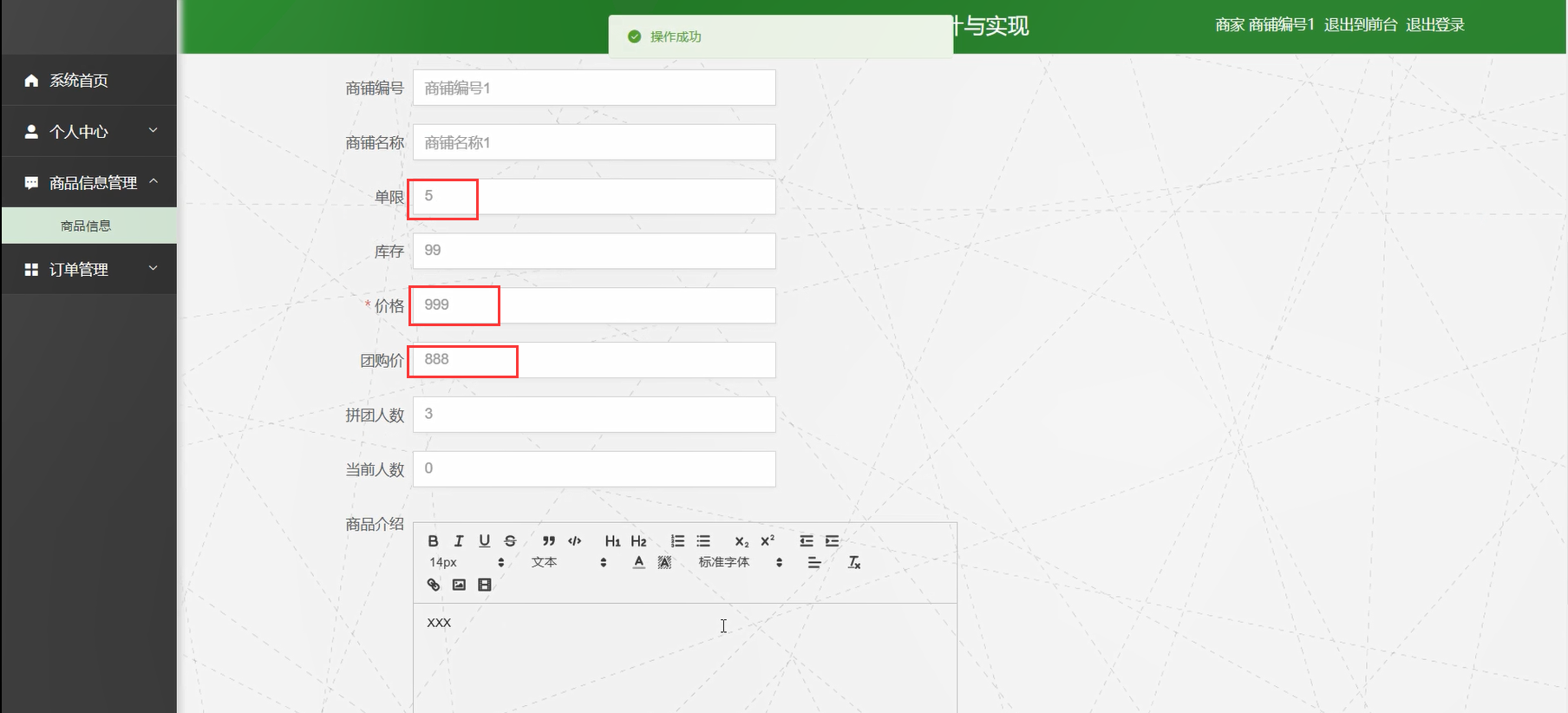The height and width of the screenshot is (713, 1568).
Task: Click the grid icon beside 订单管理
Action: (31, 270)
